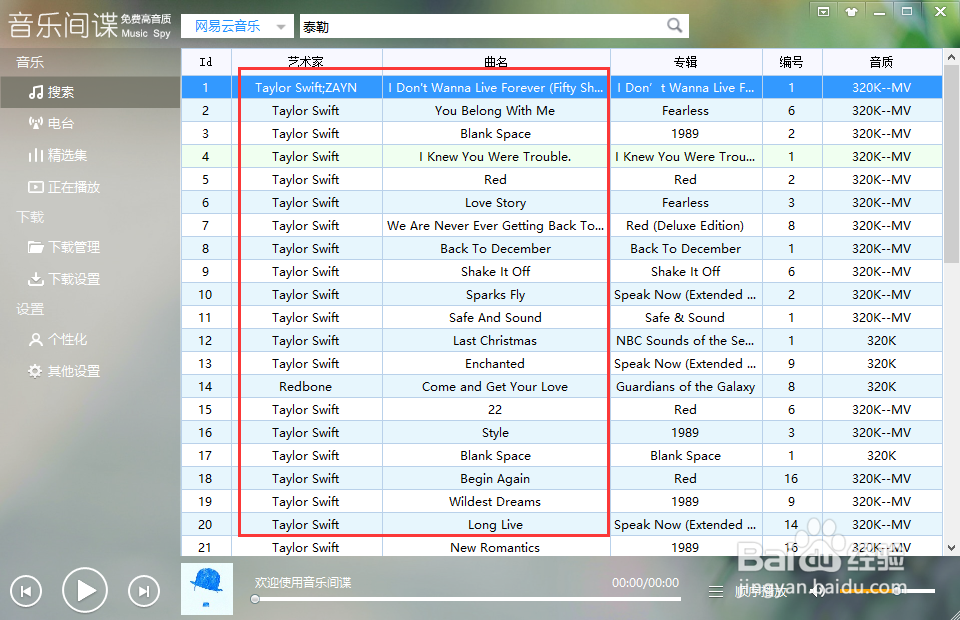Click album 'Red (Deluxe Edition)' cell

click(x=686, y=226)
